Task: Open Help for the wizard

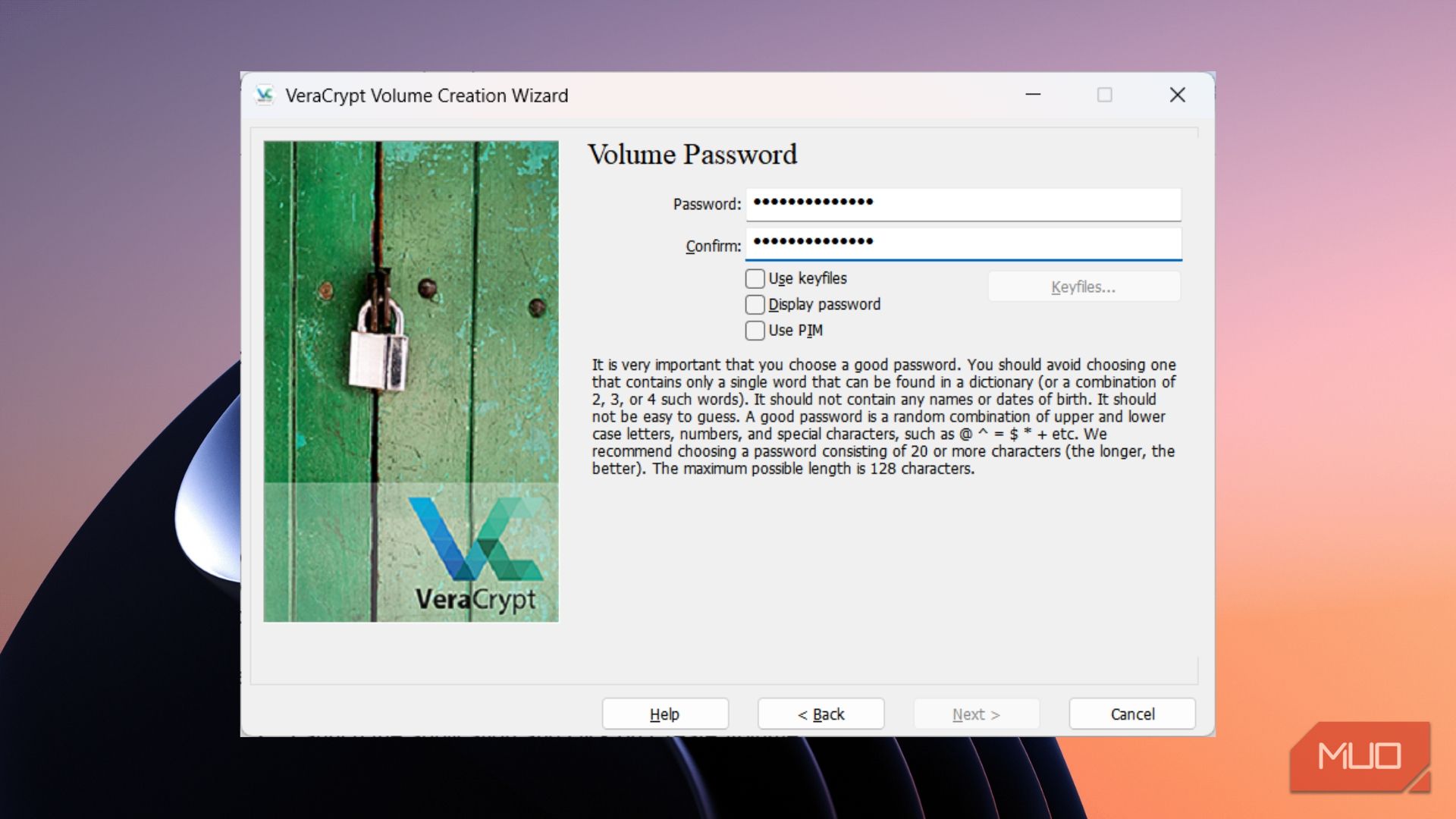Action: pos(665,714)
